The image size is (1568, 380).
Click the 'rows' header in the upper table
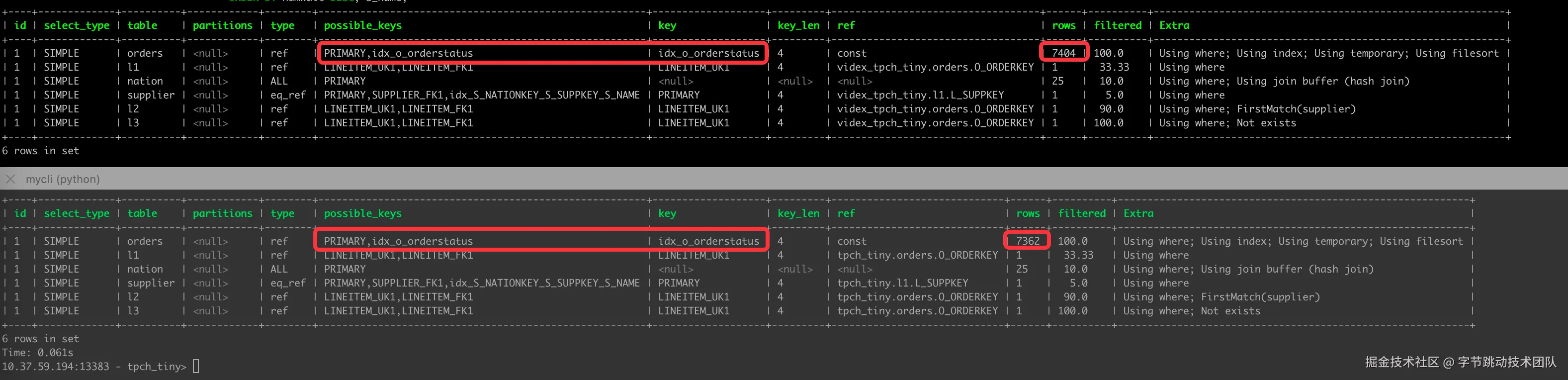point(1063,25)
